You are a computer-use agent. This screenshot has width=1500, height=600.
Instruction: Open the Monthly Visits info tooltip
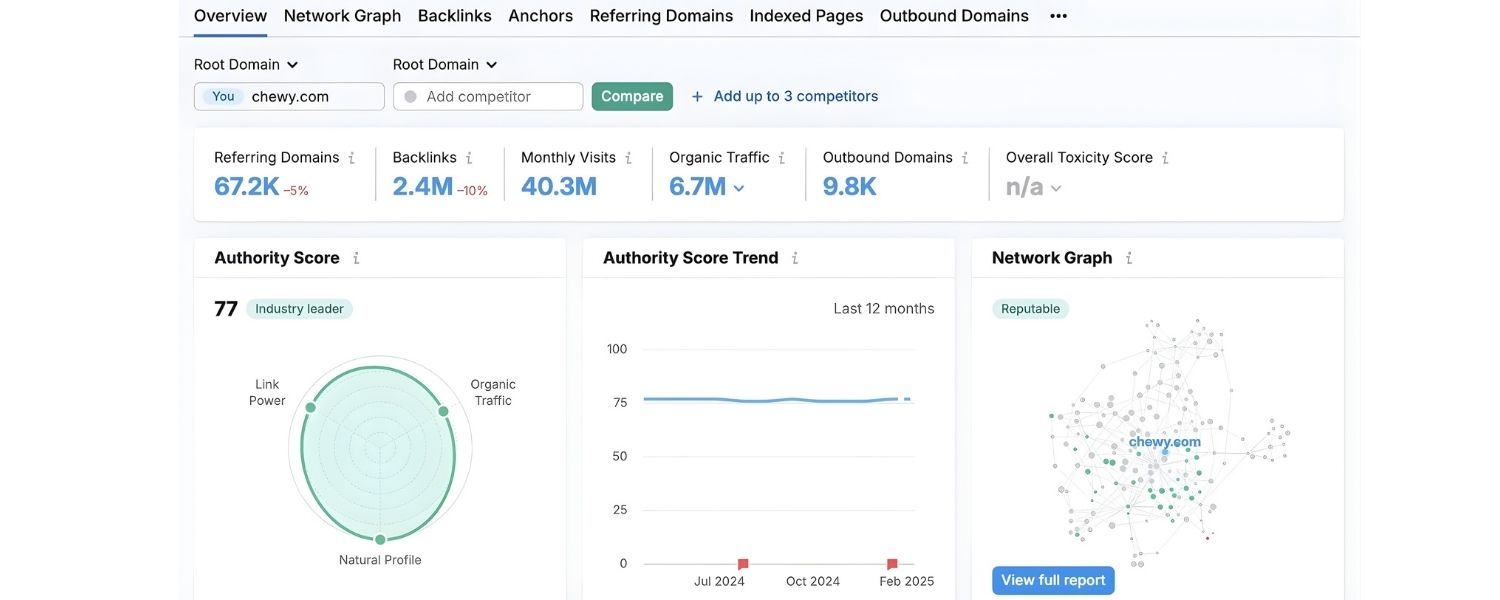(x=629, y=157)
